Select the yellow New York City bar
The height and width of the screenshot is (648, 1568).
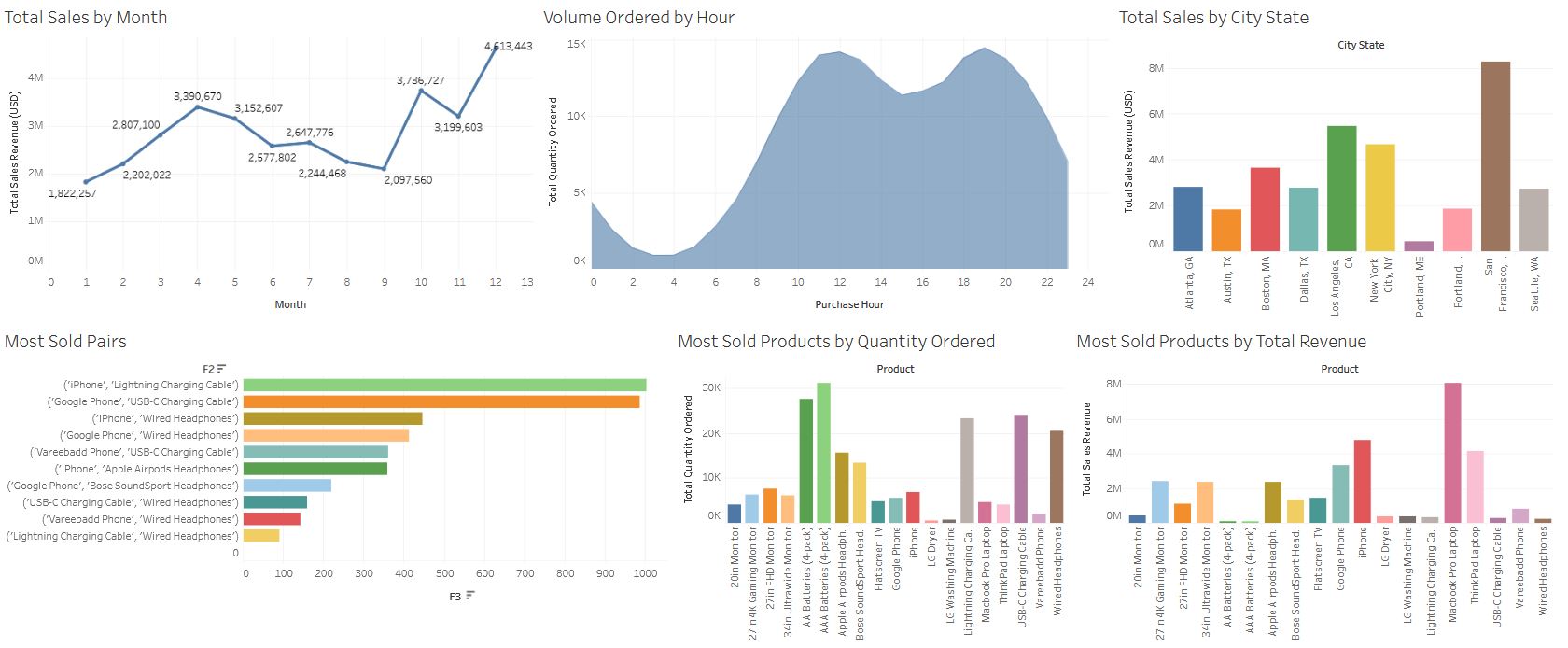[x=1379, y=197]
